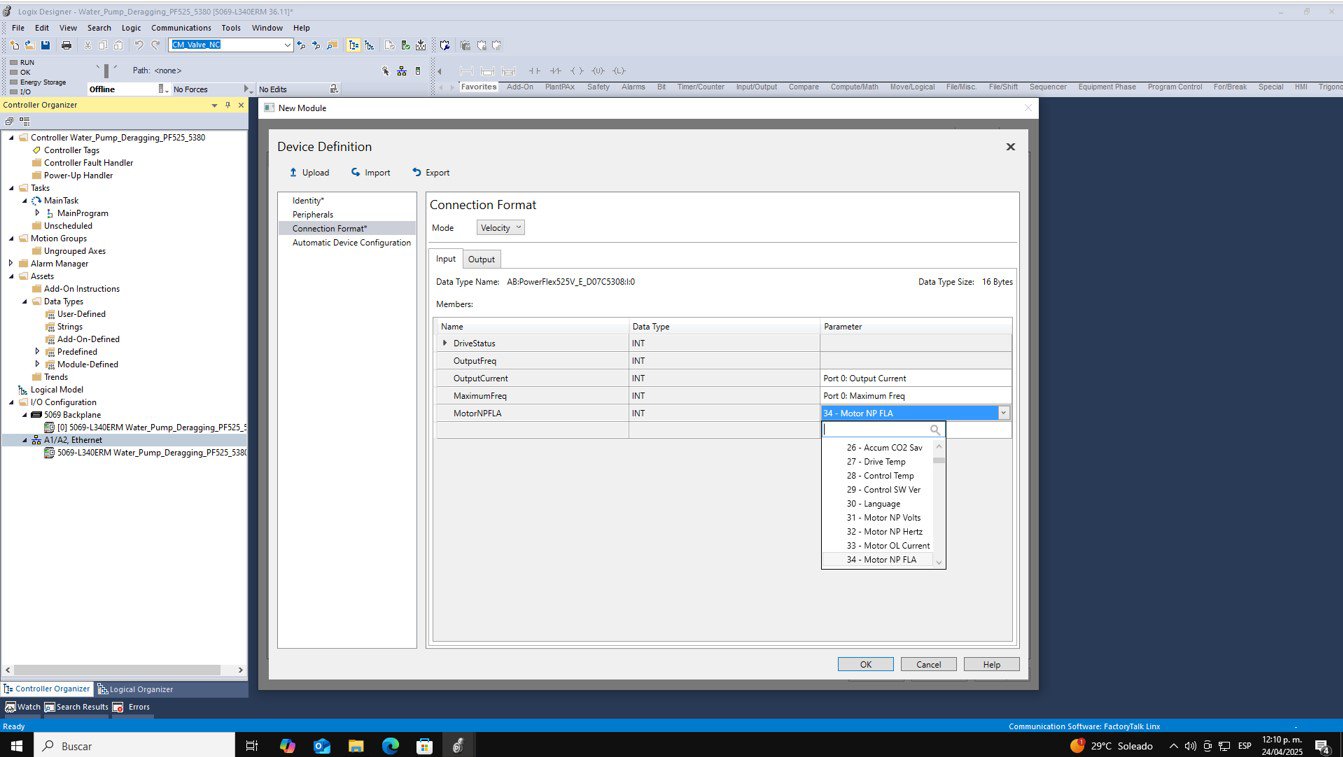1343x757 pixels.
Task: Select Identity in the definition sidebar
Action: click(308, 201)
